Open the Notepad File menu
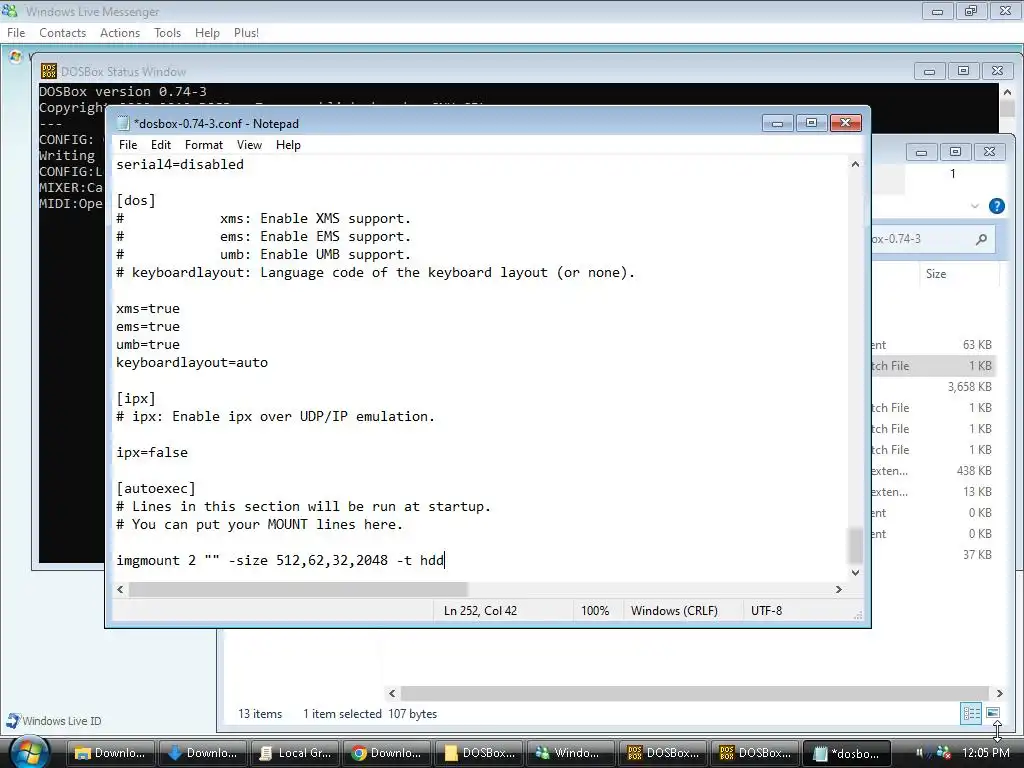Viewport: 1024px width, 768px height. click(x=128, y=145)
